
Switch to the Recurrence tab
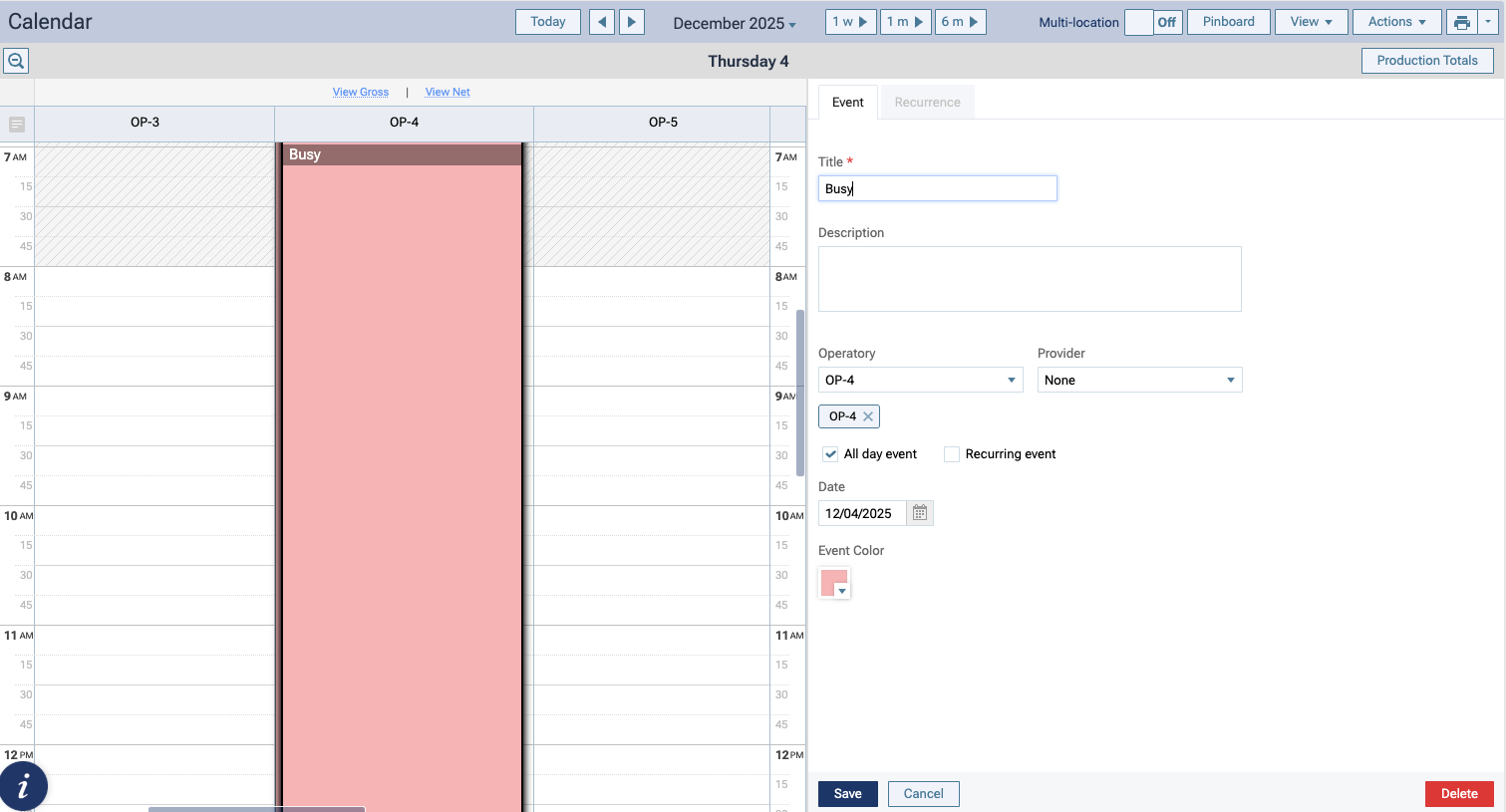click(927, 103)
